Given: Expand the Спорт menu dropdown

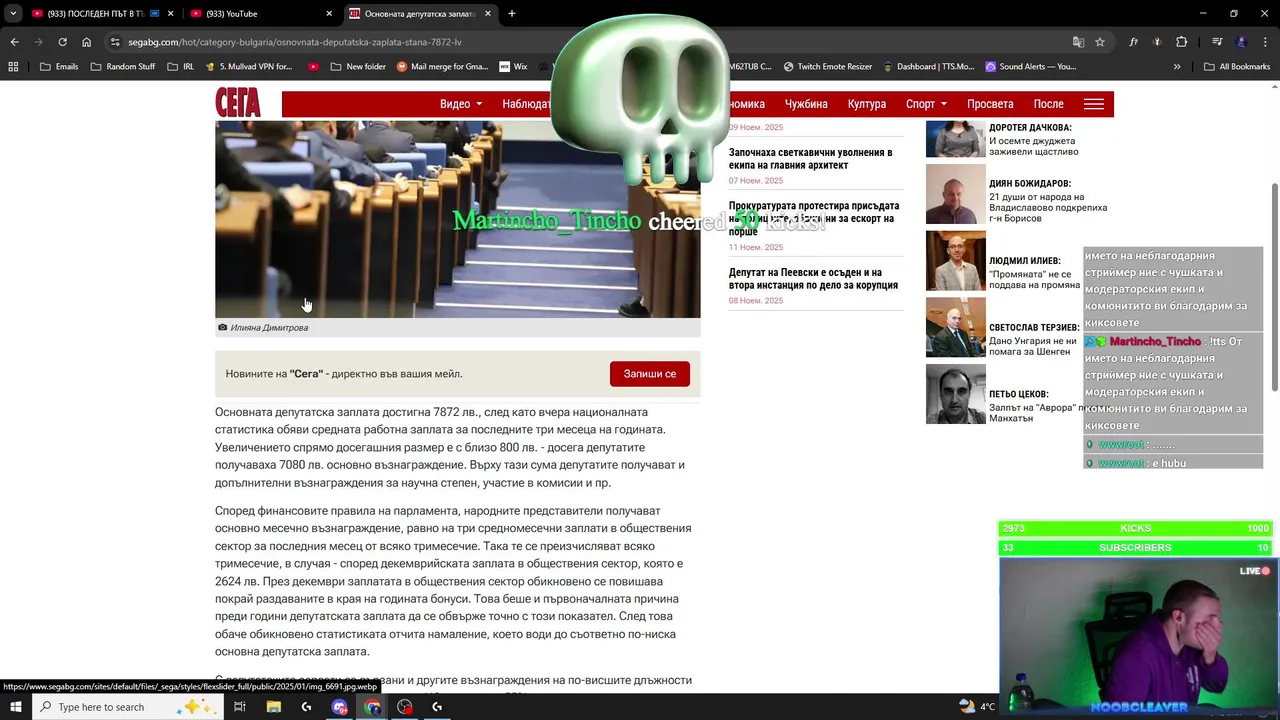Looking at the screenshot, I should (926, 104).
